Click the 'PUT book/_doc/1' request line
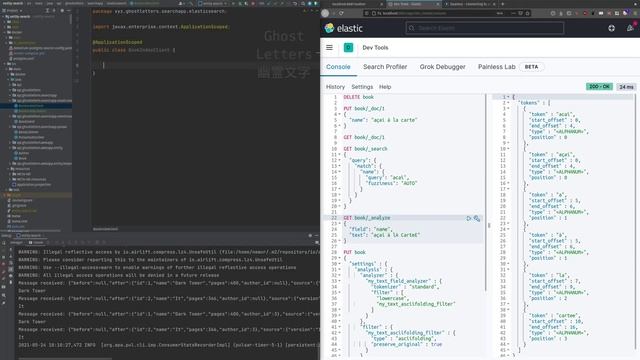The width and height of the screenshot is (640, 360). 364,109
